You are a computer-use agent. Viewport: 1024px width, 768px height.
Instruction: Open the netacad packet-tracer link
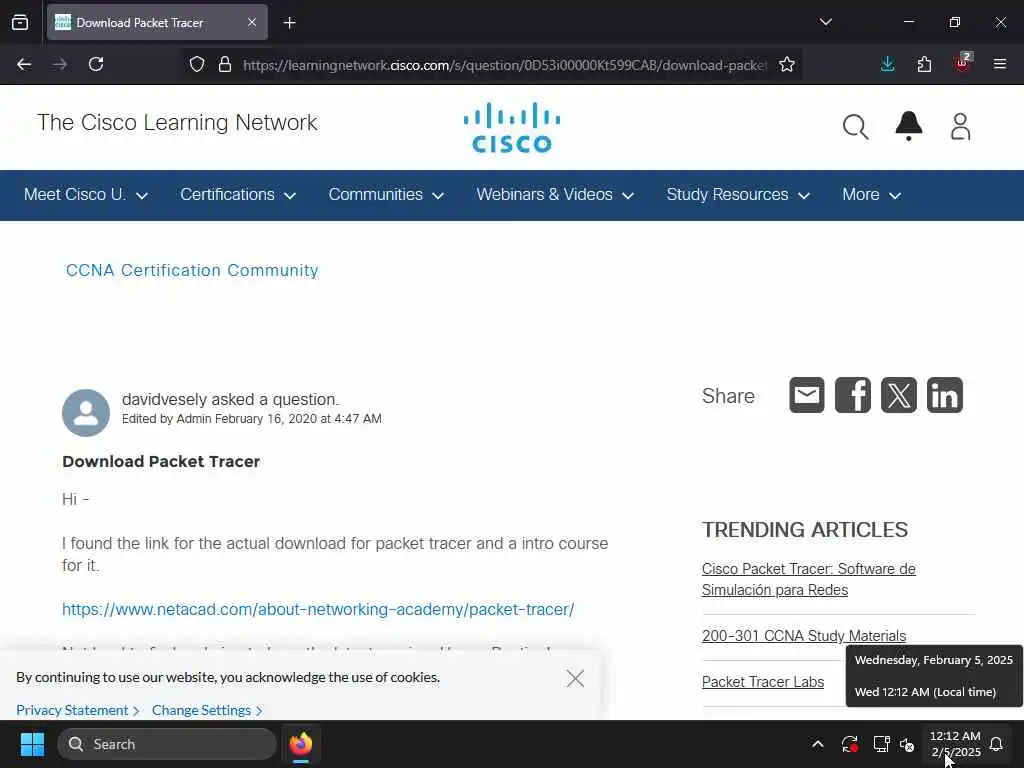coord(318,609)
